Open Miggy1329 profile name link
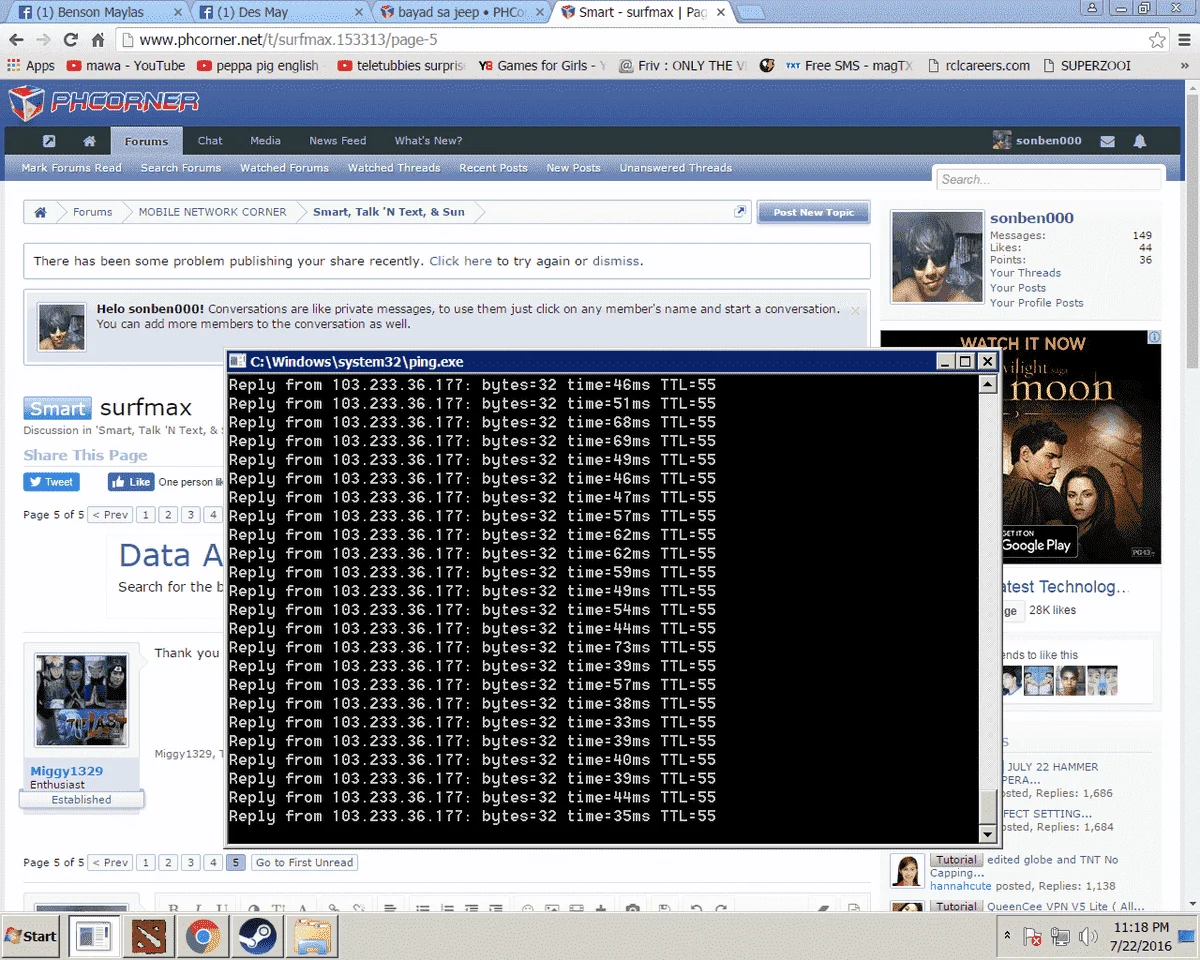The image size is (1200, 960). pyautogui.click(x=66, y=771)
